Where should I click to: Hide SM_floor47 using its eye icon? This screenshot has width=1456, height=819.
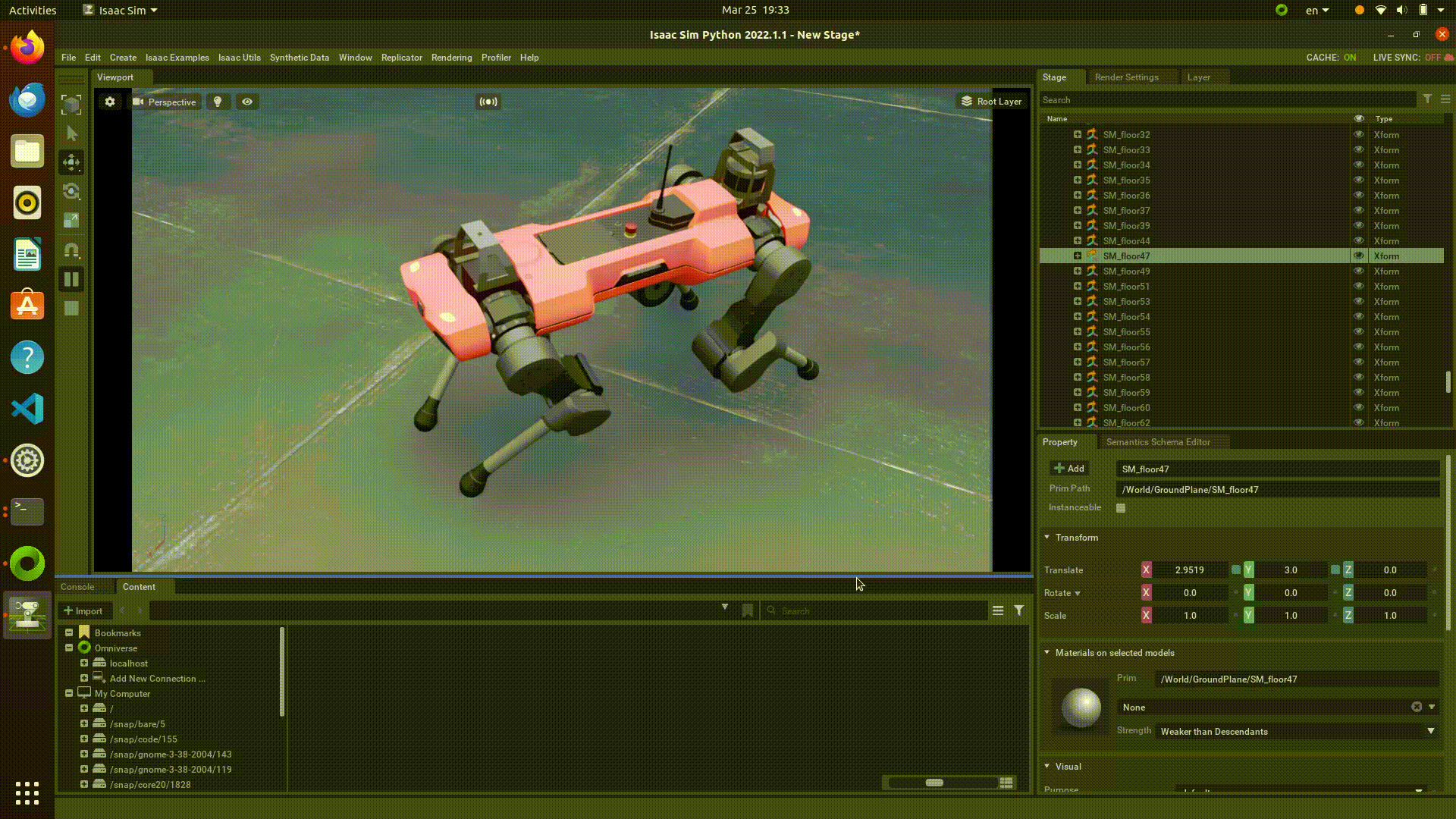(1359, 256)
